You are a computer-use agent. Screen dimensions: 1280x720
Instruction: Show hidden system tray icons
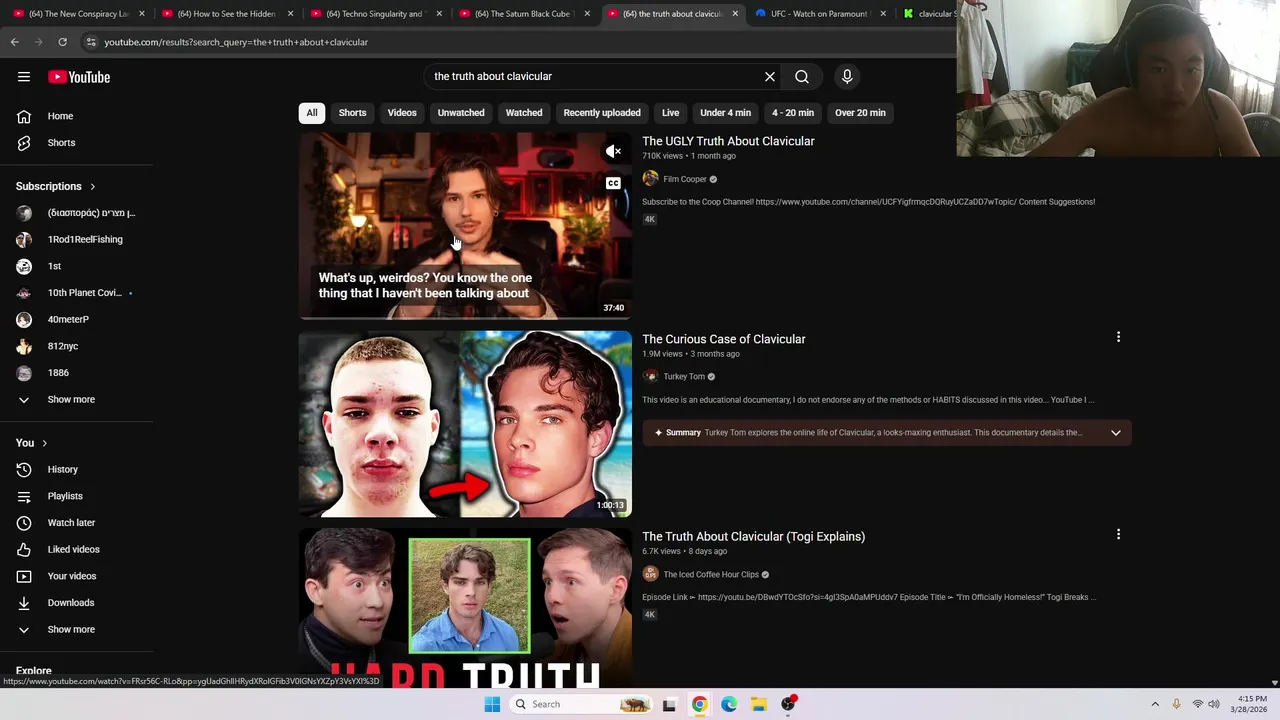click(x=1155, y=704)
